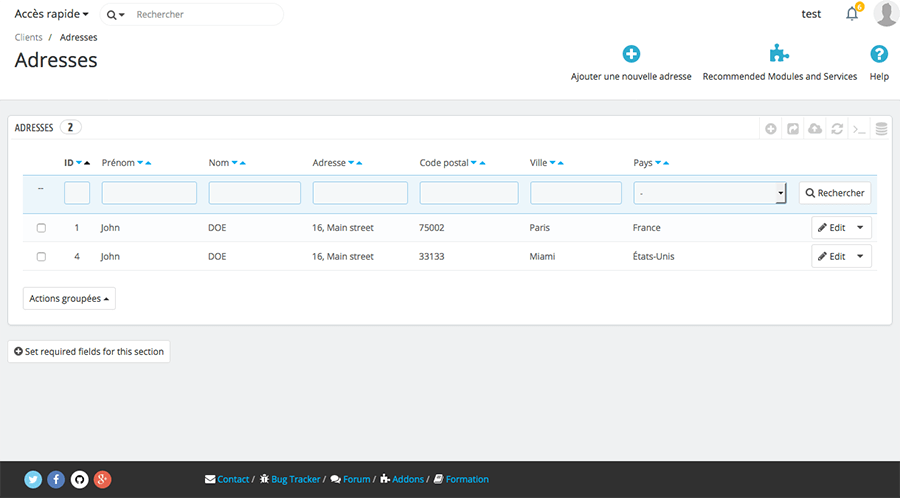Click the Rechercher filter button
The image size is (900, 498).
coord(834,193)
